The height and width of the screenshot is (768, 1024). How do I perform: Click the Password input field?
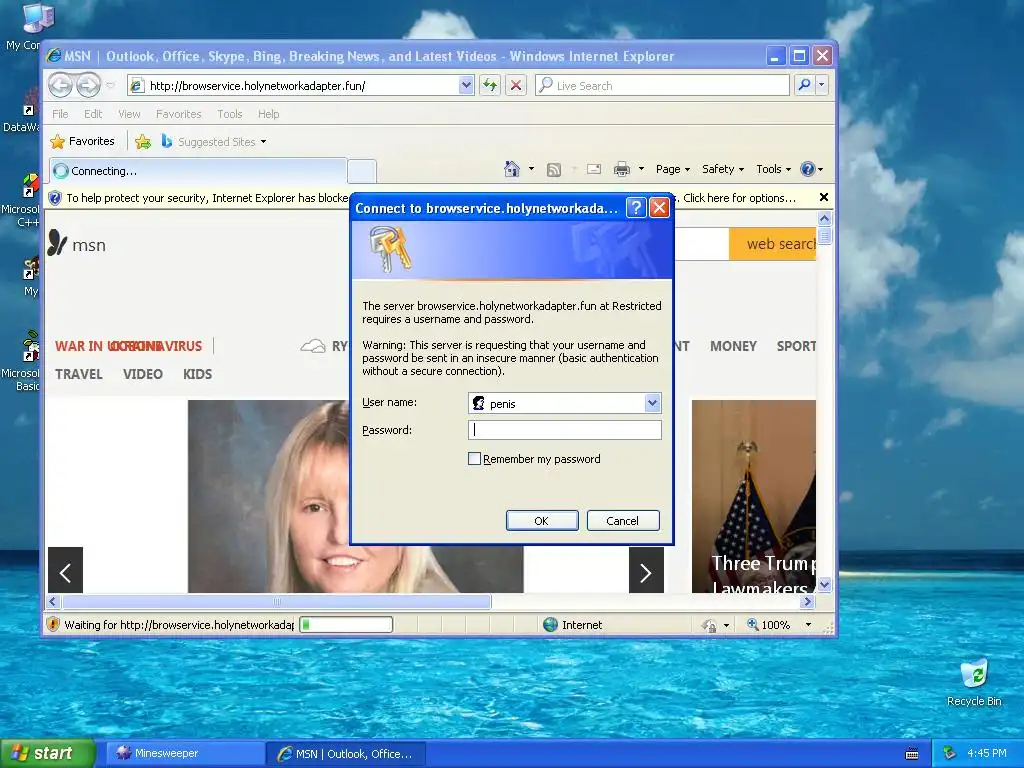(564, 430)
